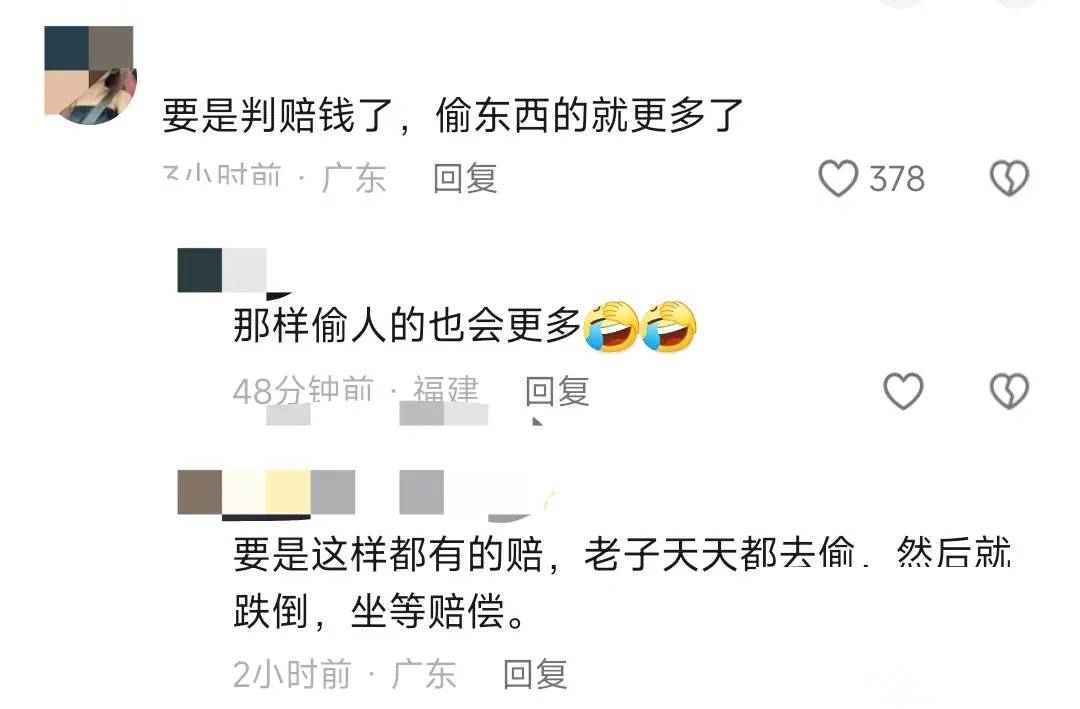Viewport: 1080px width, 709px height.
Task: Dislike the first comment via broken heart
Action: [1009, 178]
